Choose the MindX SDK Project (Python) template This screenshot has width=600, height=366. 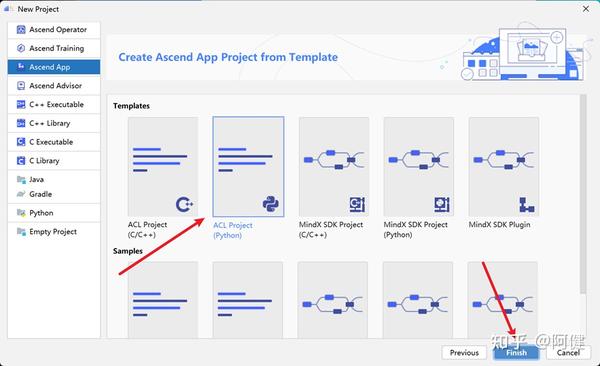pos(419,178)
